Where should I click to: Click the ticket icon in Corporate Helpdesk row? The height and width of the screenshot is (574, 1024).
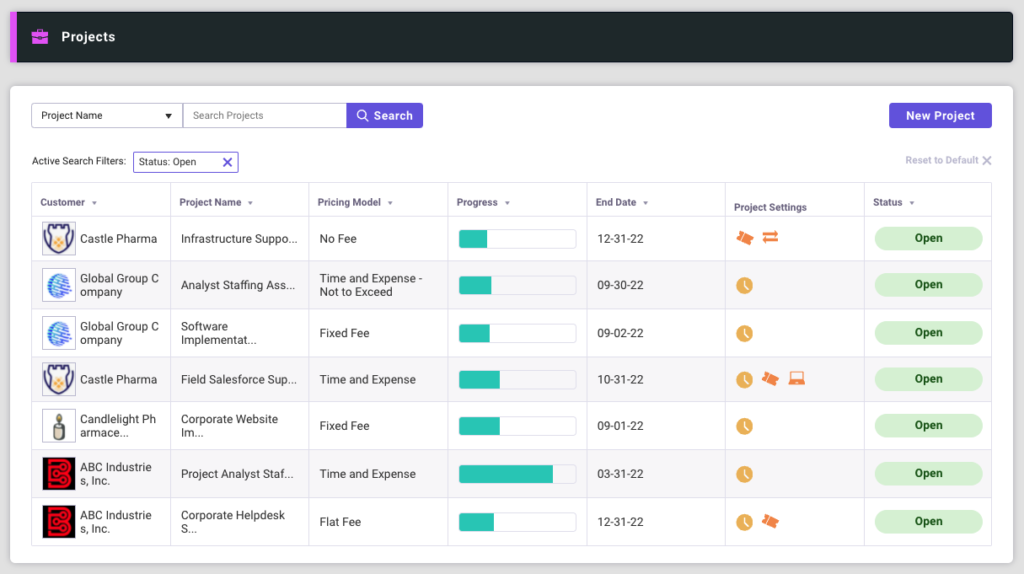(770, 521)
